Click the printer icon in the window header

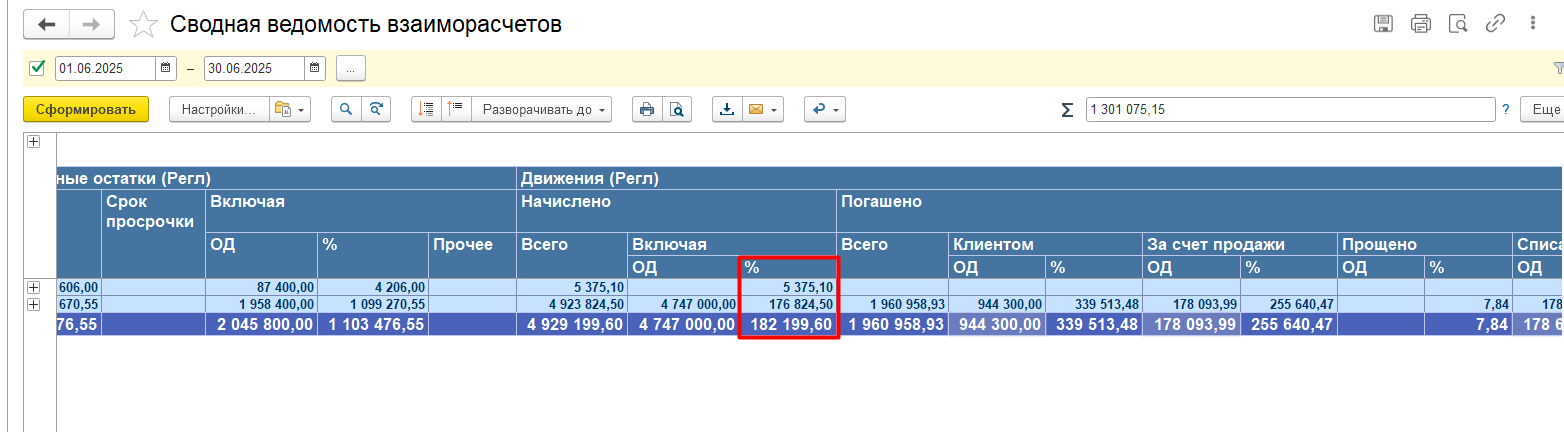click(1421, 23)
